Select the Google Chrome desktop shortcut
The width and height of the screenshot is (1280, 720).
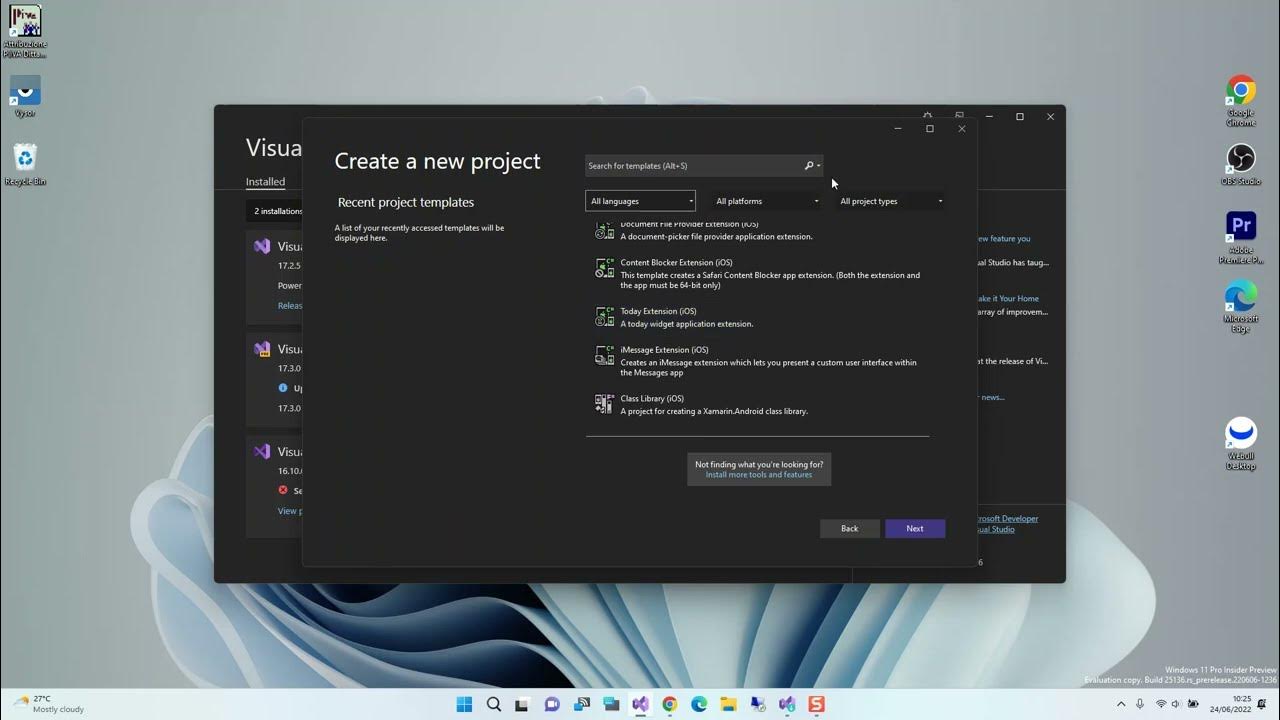tap(1241, 101)
